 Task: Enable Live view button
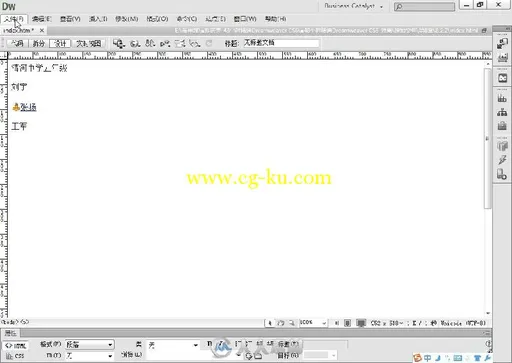pyautogui.click(x=88, y=43)
